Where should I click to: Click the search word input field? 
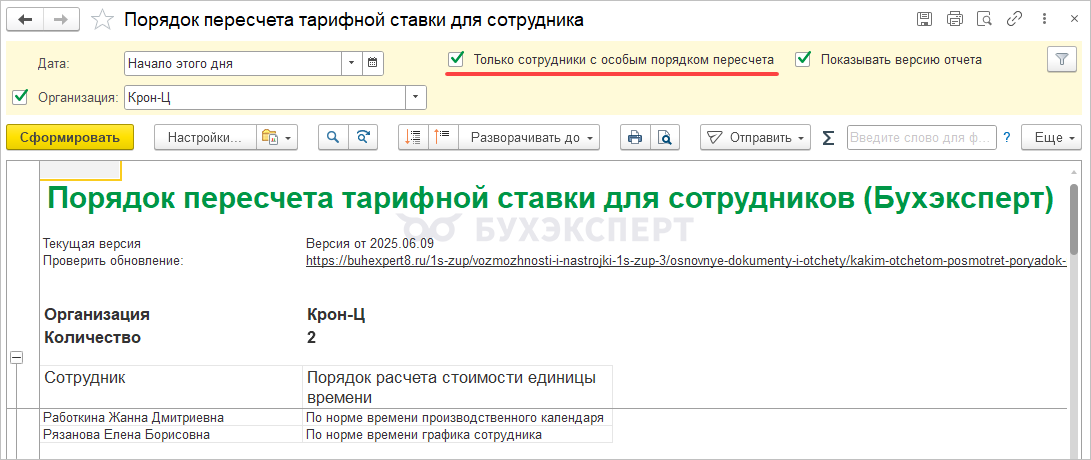pos(920,138)
